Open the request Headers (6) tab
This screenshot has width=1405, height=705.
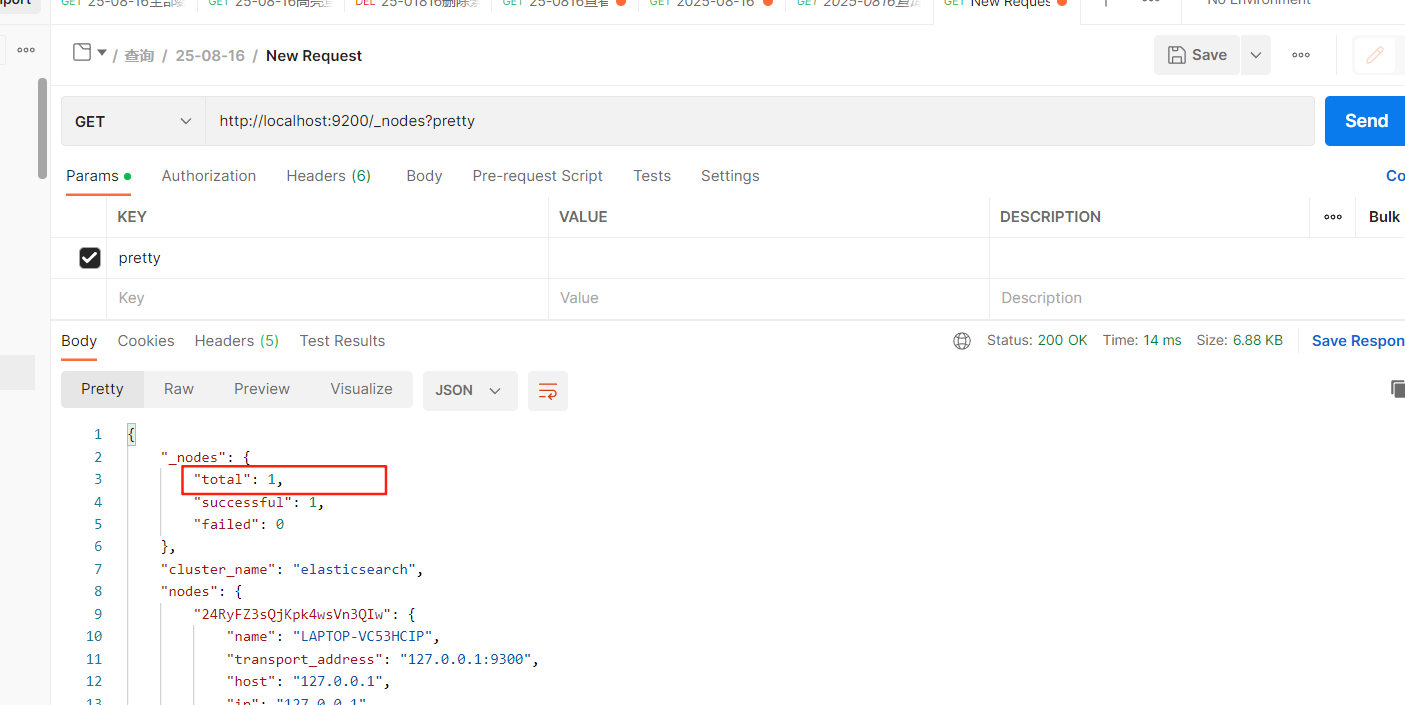coord(329,176)
